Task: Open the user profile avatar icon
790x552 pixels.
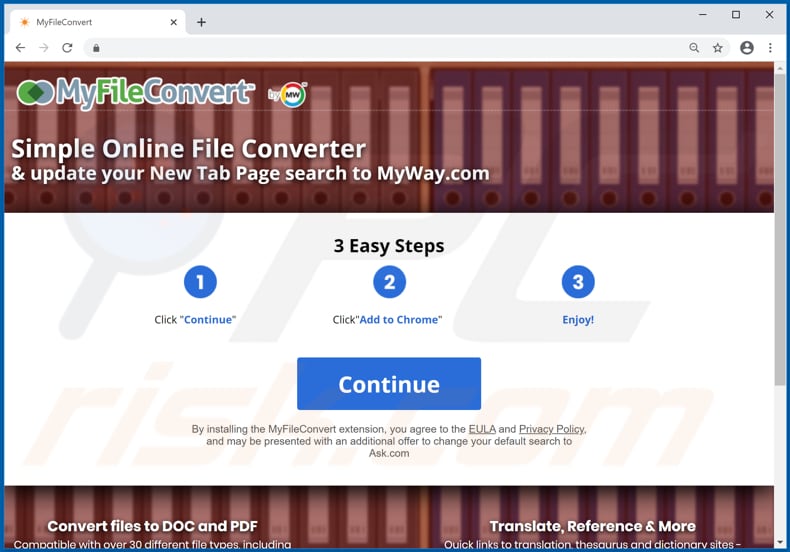Action: (x=747, y=48)
